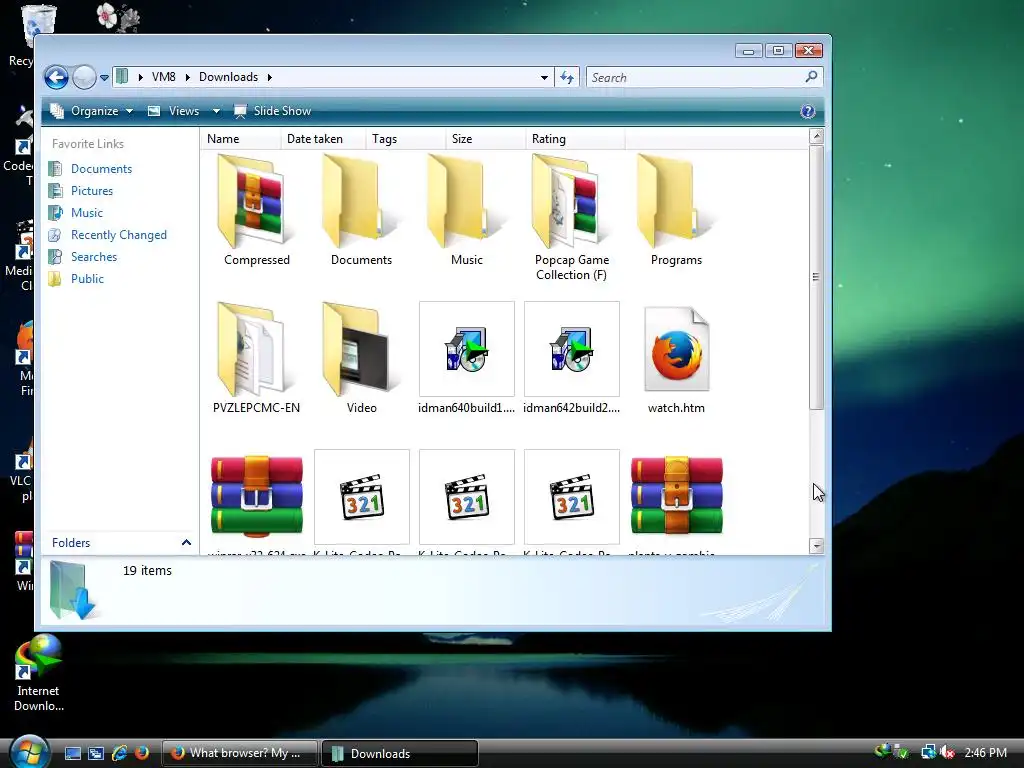Select the third K-Lite Codec Pack file

click(x=571, y=500)
